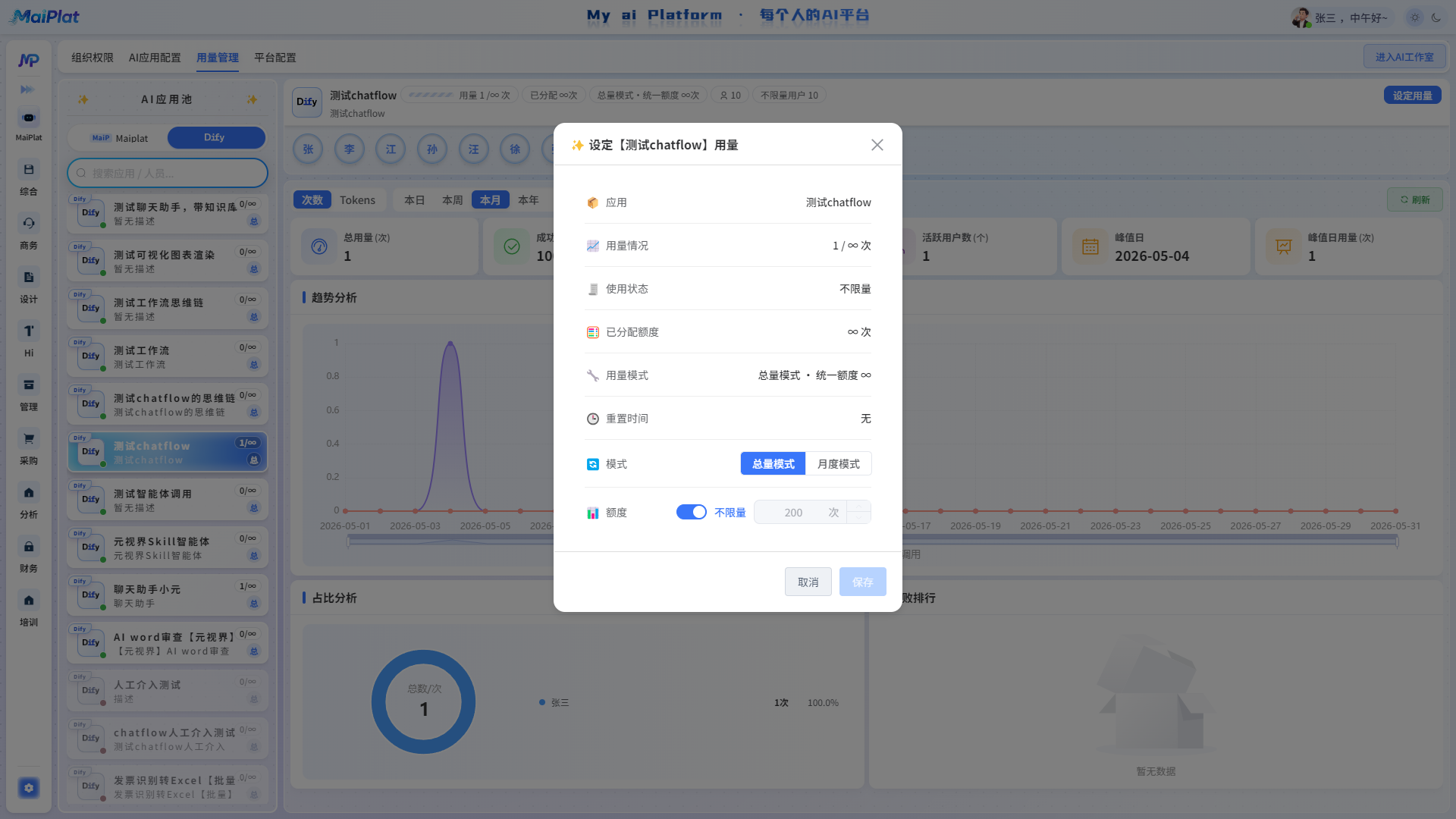Open the 用量管理 tab
Image resolution: width=1456 pixels, height=819 pixels.
coord(218,58)
